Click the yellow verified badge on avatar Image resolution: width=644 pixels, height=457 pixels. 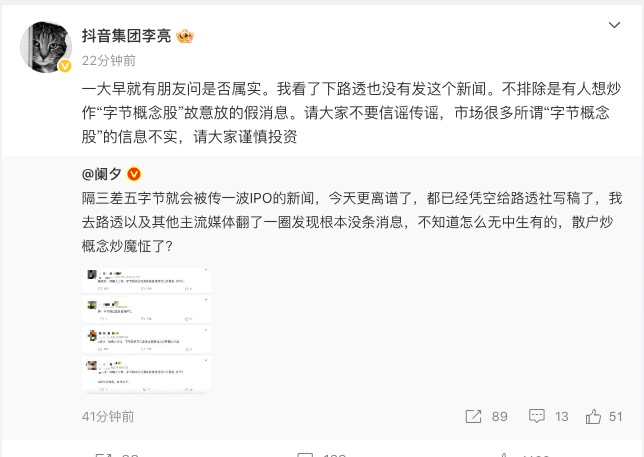[x=65, y=66]
